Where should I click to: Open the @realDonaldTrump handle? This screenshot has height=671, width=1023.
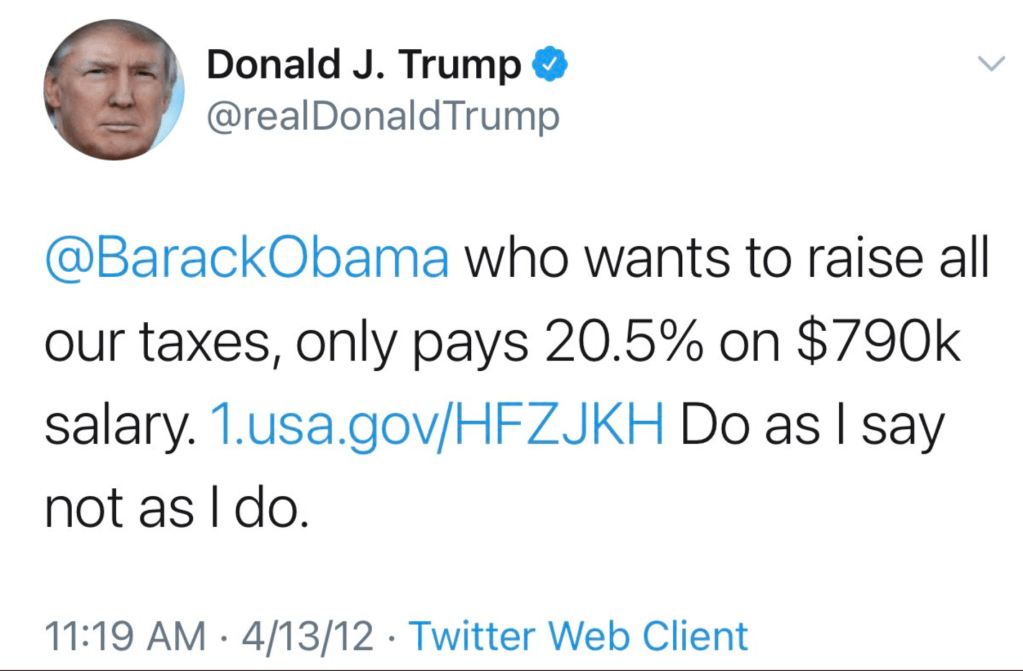click(382, 117)
